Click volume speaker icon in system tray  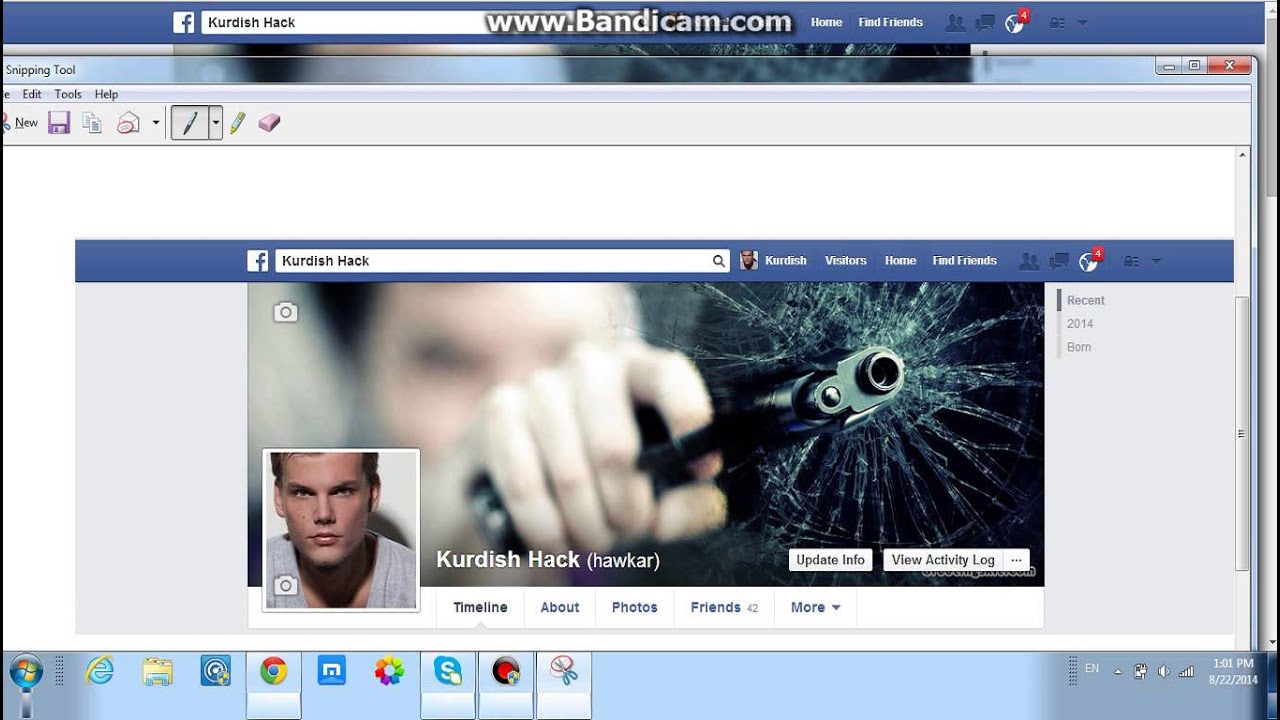[1163, 672]
